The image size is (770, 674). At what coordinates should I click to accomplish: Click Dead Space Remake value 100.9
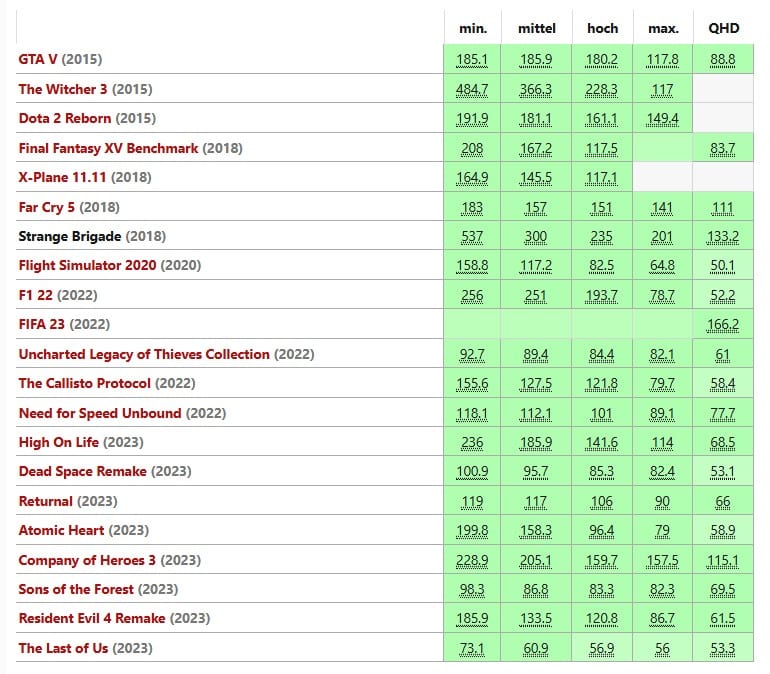tap(472, 472)
